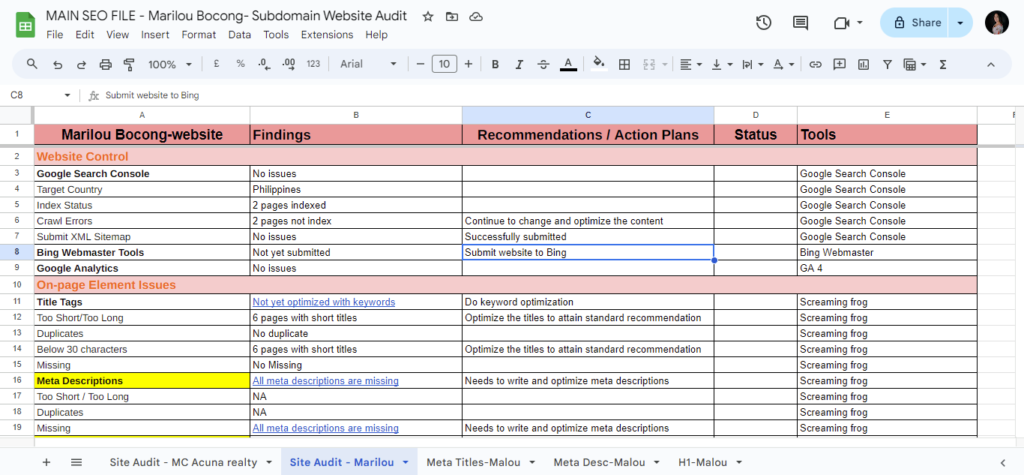Click the font size field
The height and width of the screenshot is (475, 1024).
click(x=444, y=64)
